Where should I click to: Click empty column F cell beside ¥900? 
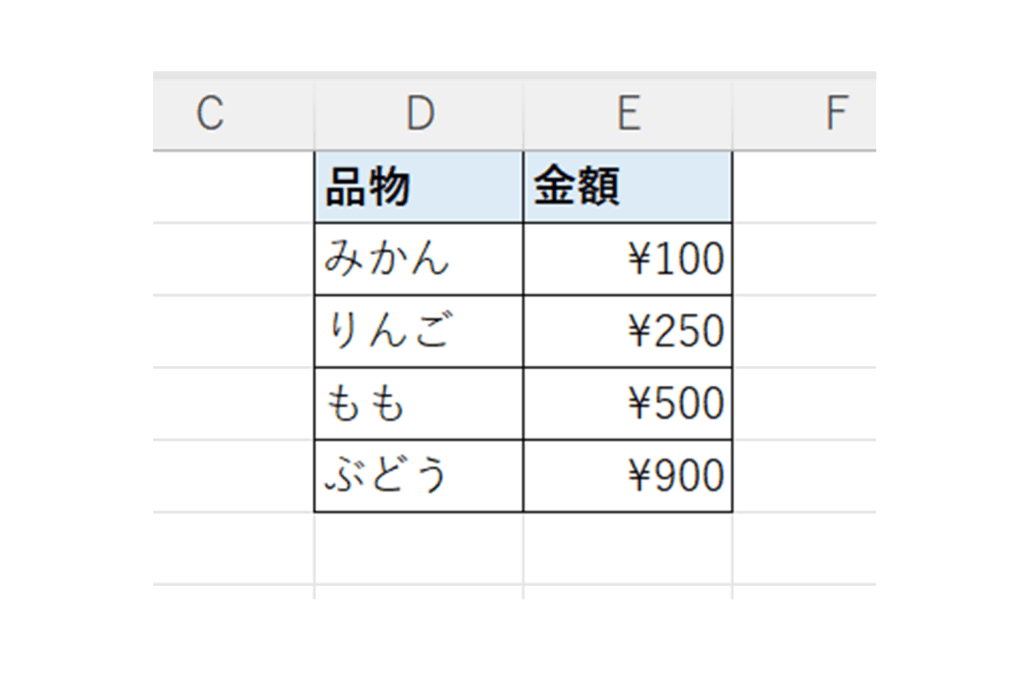[804, 475]
